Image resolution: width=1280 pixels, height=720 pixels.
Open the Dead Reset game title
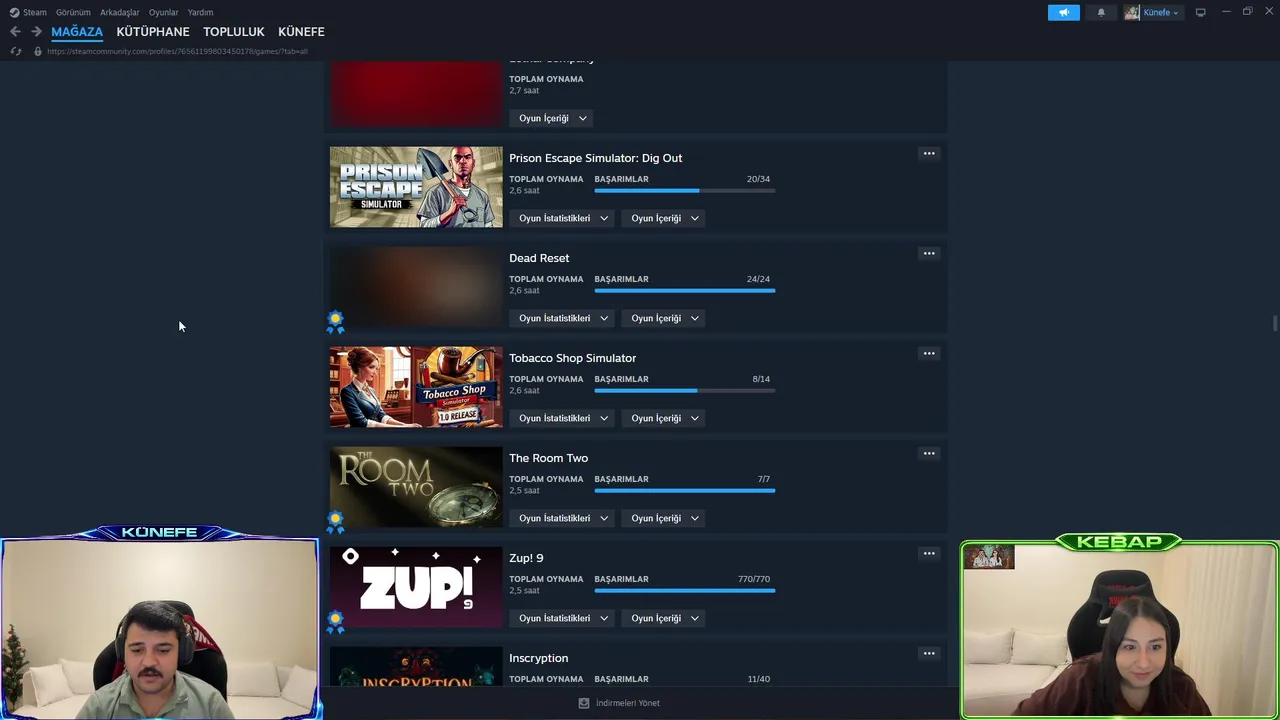point(539,258)
